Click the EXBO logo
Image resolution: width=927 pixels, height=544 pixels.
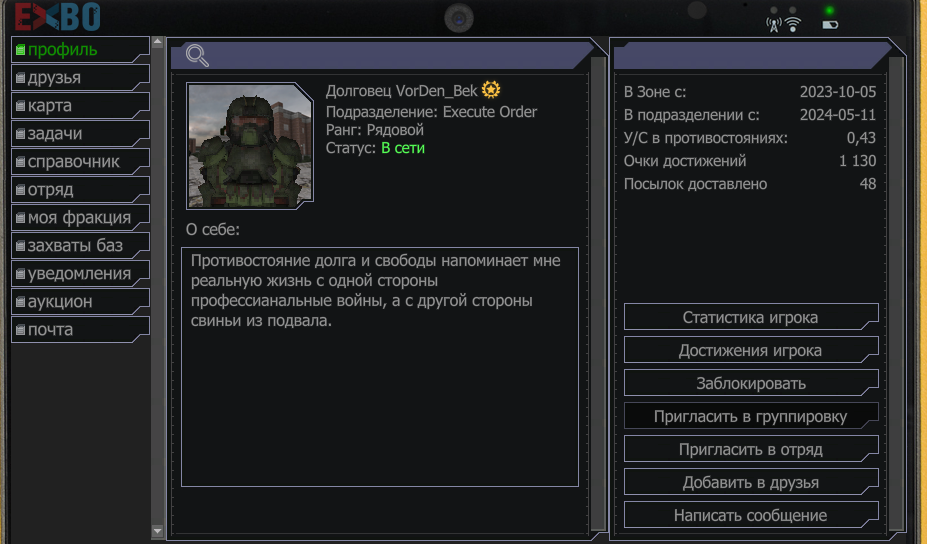click(57, 17)
